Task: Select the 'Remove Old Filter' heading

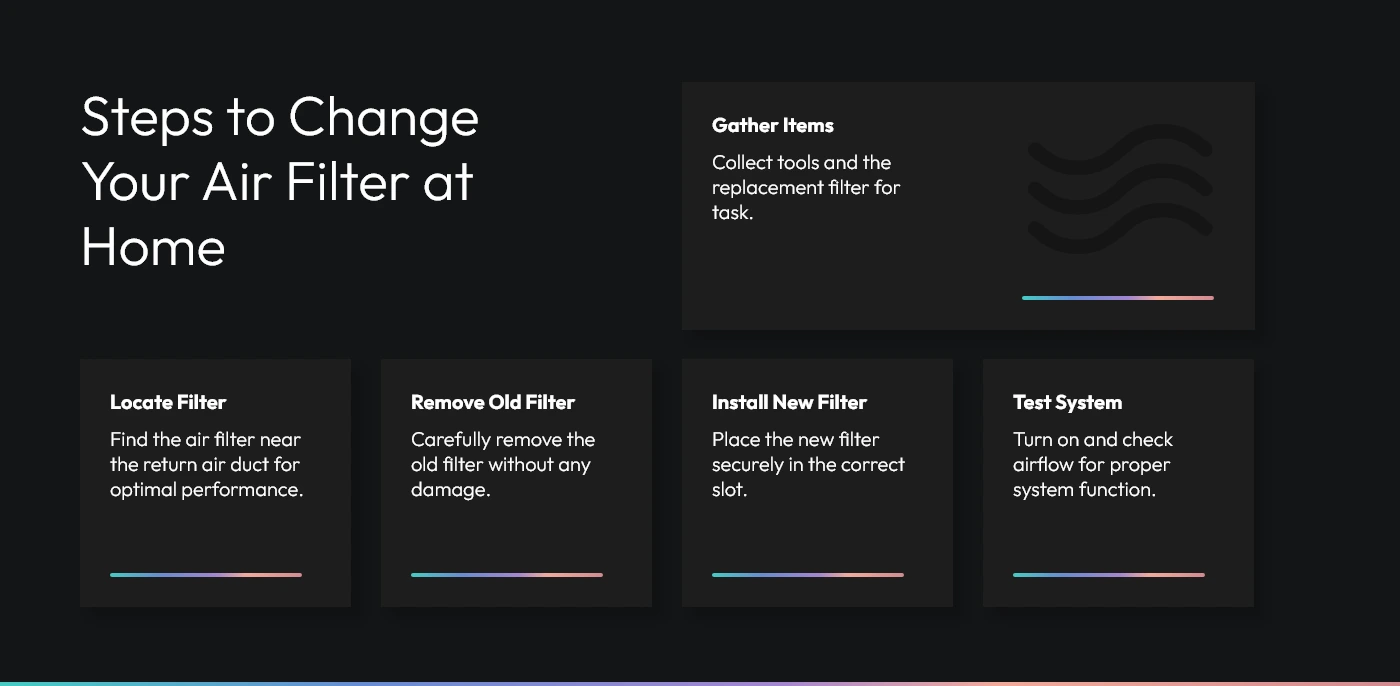Action: tap(493, 402)
